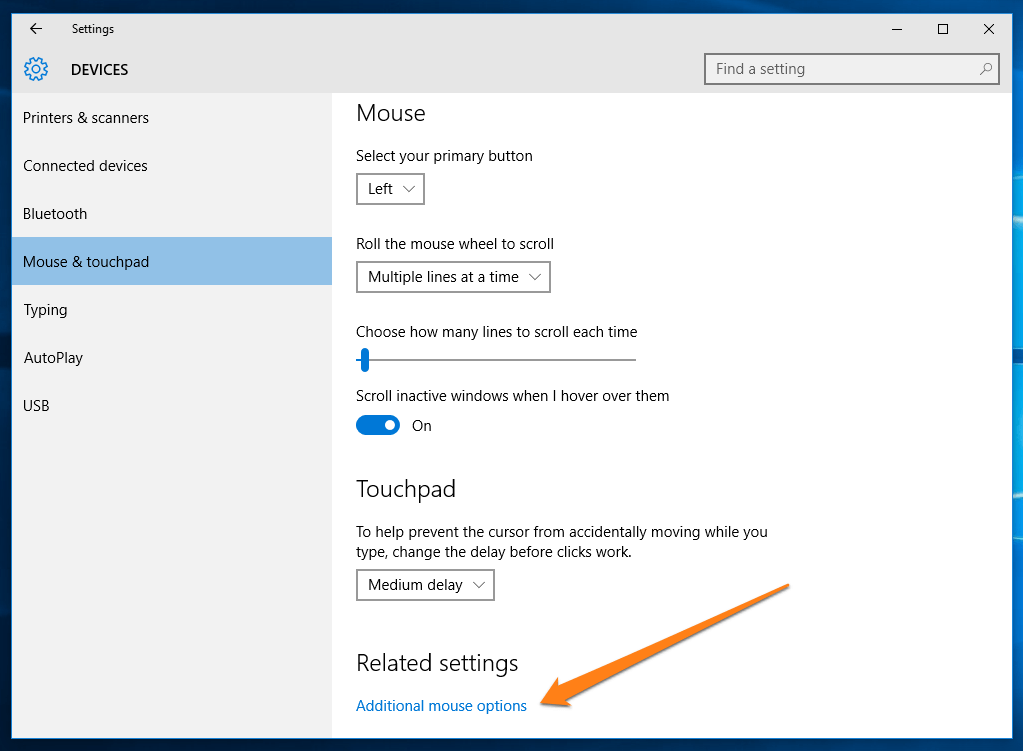Open Printers & scanners section

[172, 117]
